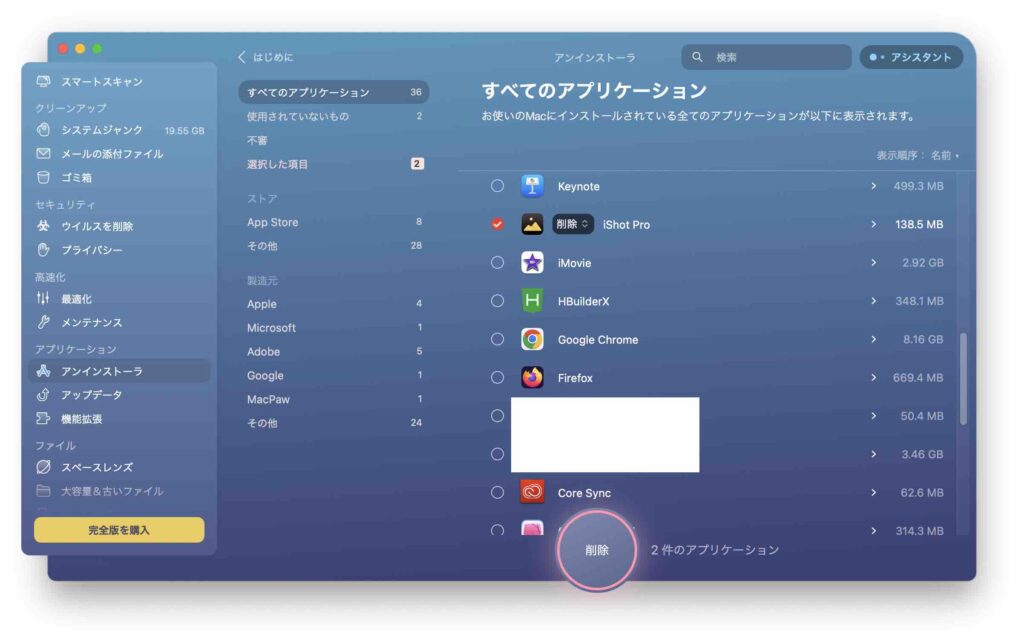The image size is (1024, 644).
Task: Open the 削除 action dropdown for iShot Pro
Action: (x=573, y=225)
